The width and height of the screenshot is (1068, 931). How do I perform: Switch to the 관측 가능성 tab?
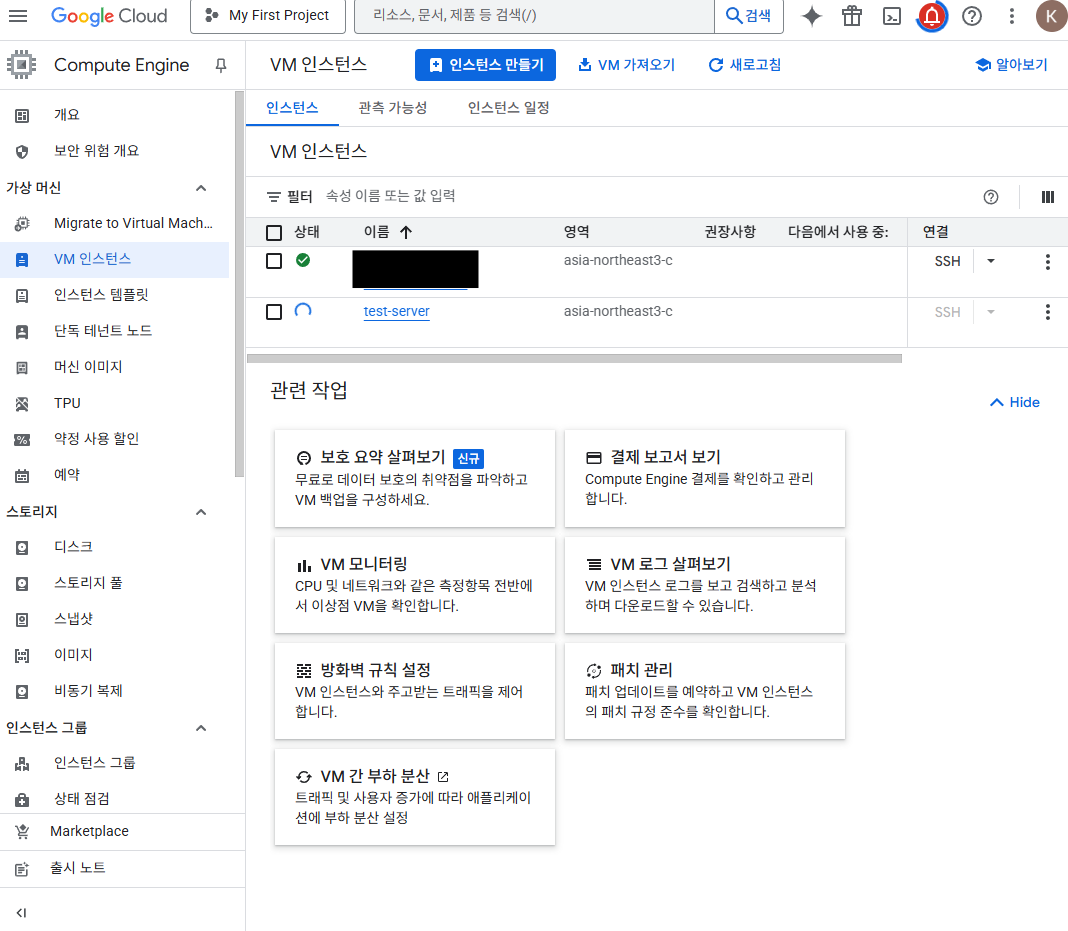[x=393, y=108]
